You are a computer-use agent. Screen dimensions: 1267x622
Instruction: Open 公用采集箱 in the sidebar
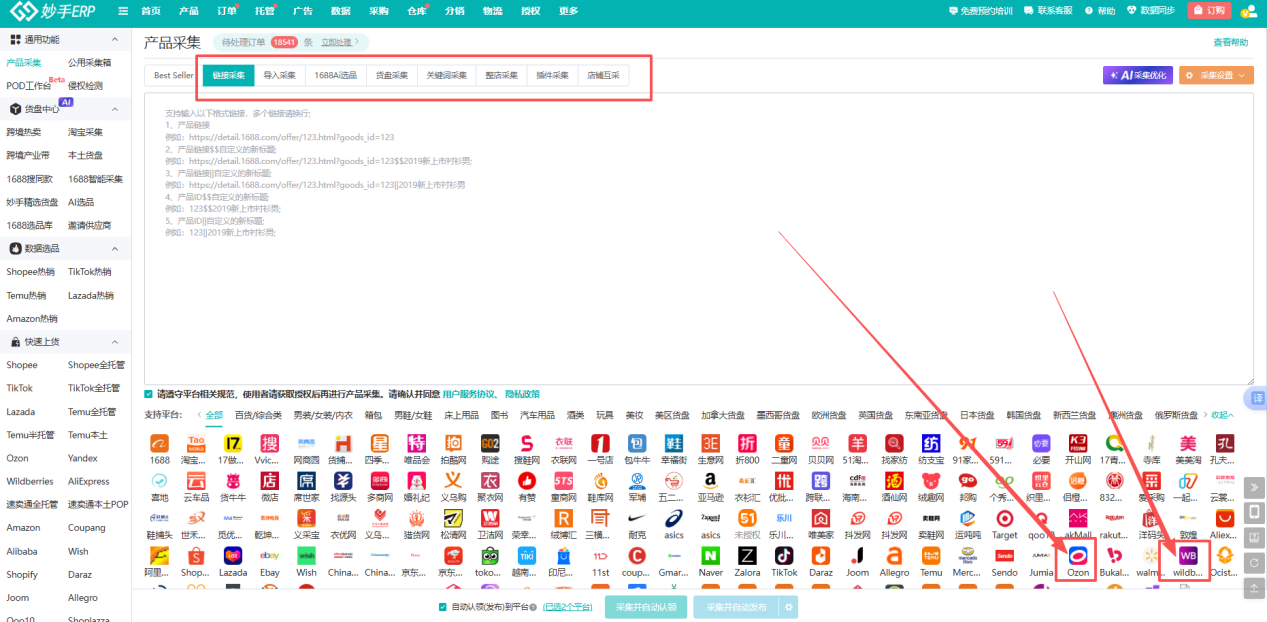[x=90, y=62]
